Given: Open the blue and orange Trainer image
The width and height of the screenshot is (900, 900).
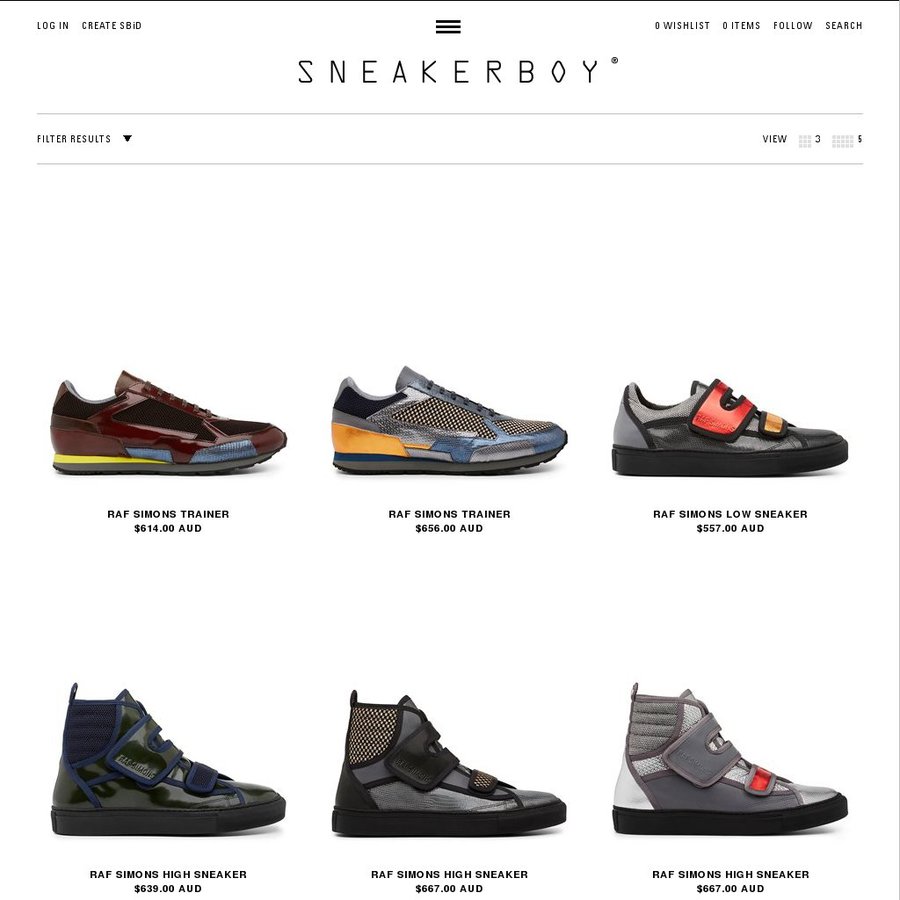Looking at the screenshot, I should pyautogui.click(x=449, y=420).
